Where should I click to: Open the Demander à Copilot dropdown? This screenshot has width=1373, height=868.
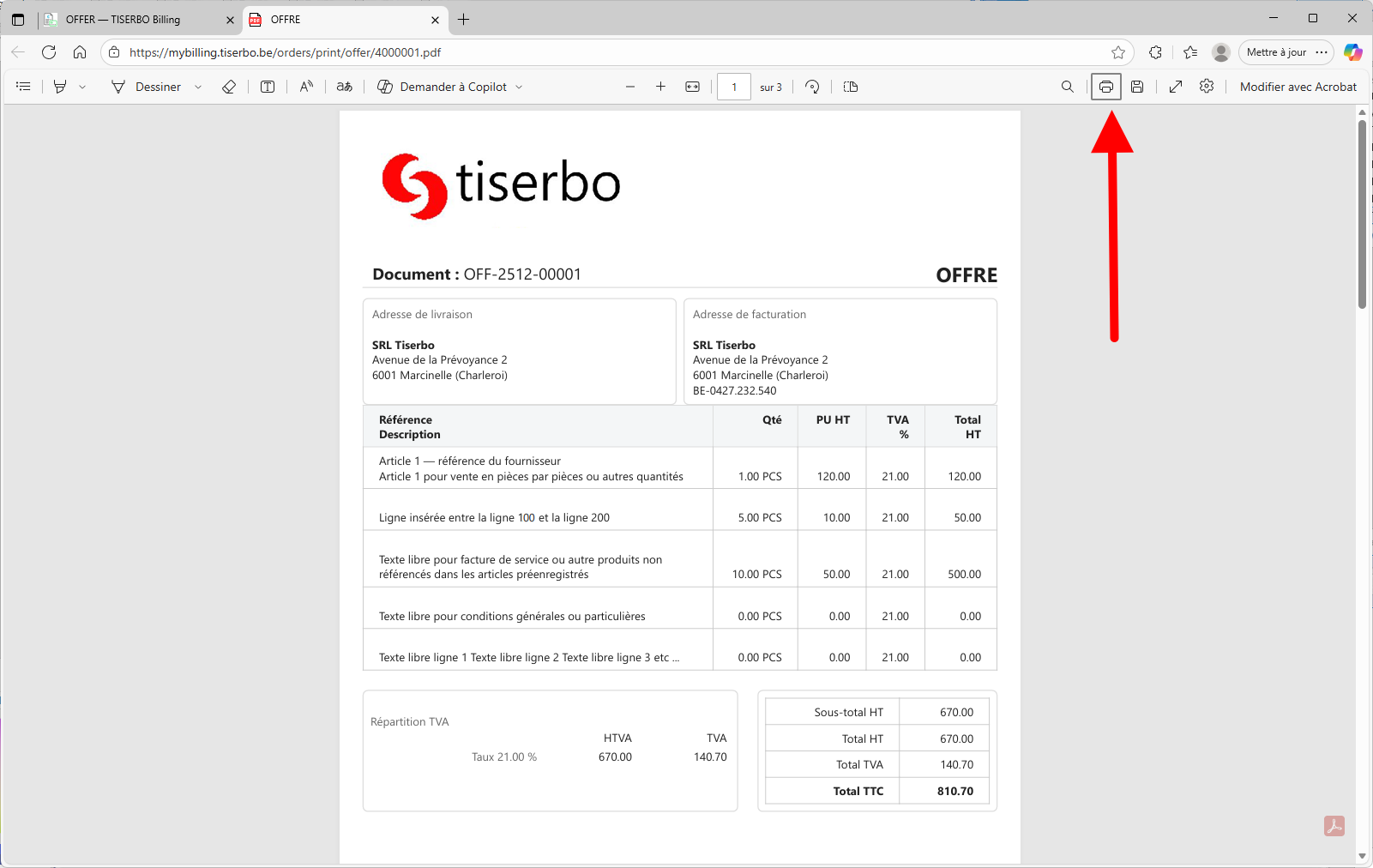519,86
